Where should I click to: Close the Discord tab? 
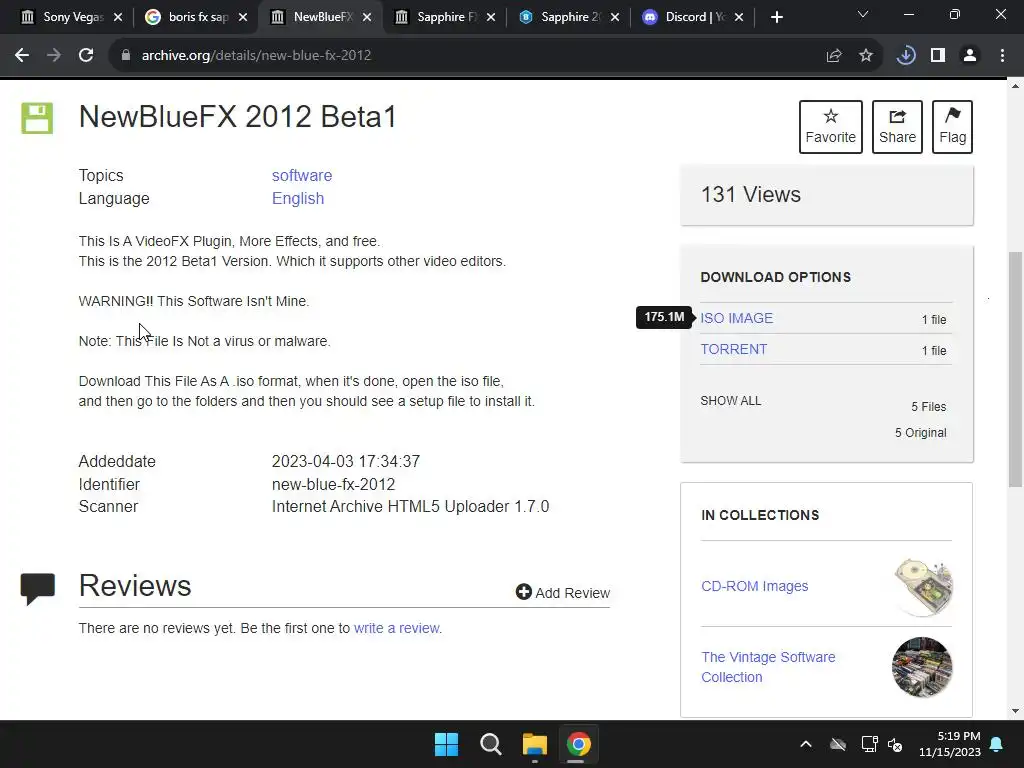739,18
